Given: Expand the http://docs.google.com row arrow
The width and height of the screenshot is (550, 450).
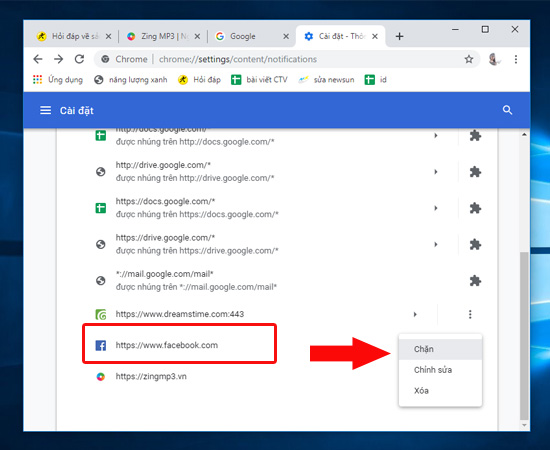Looking at the screenshot, I should 436,136.
